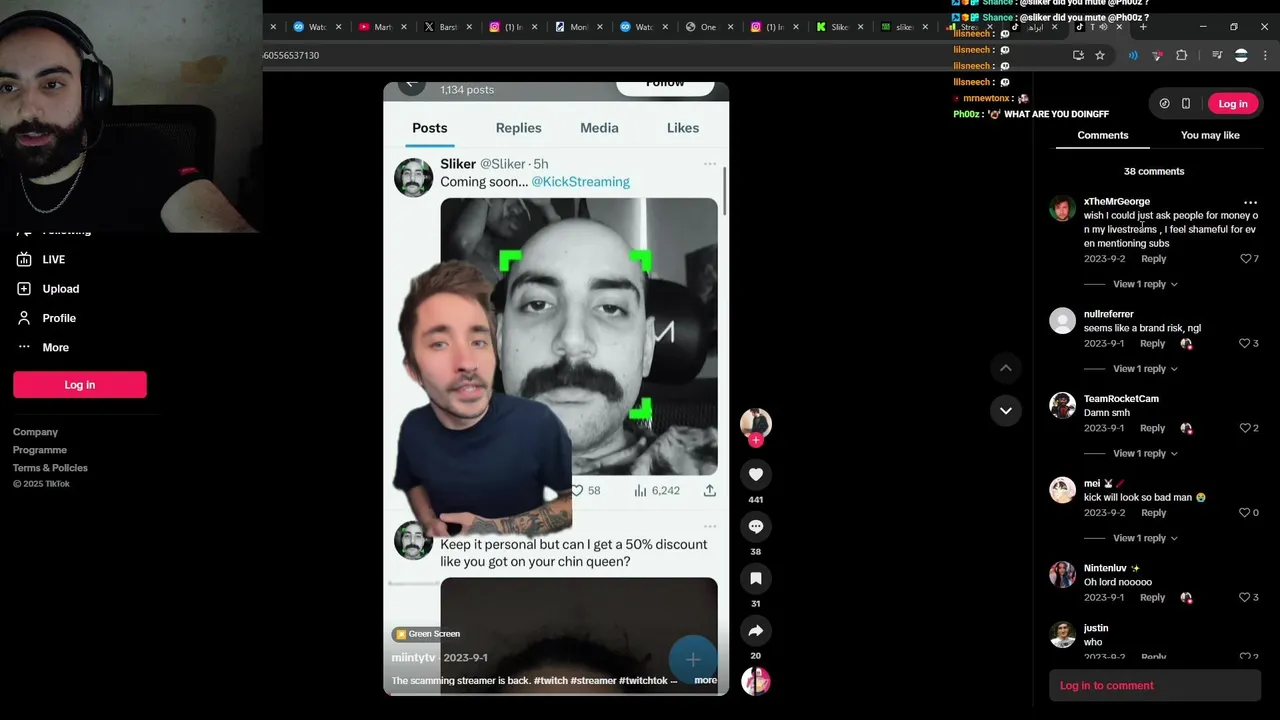The width and height of the screenshot is (1280, 720).
Task: Click the Log in button in the top right
Action: [1233, 104]
